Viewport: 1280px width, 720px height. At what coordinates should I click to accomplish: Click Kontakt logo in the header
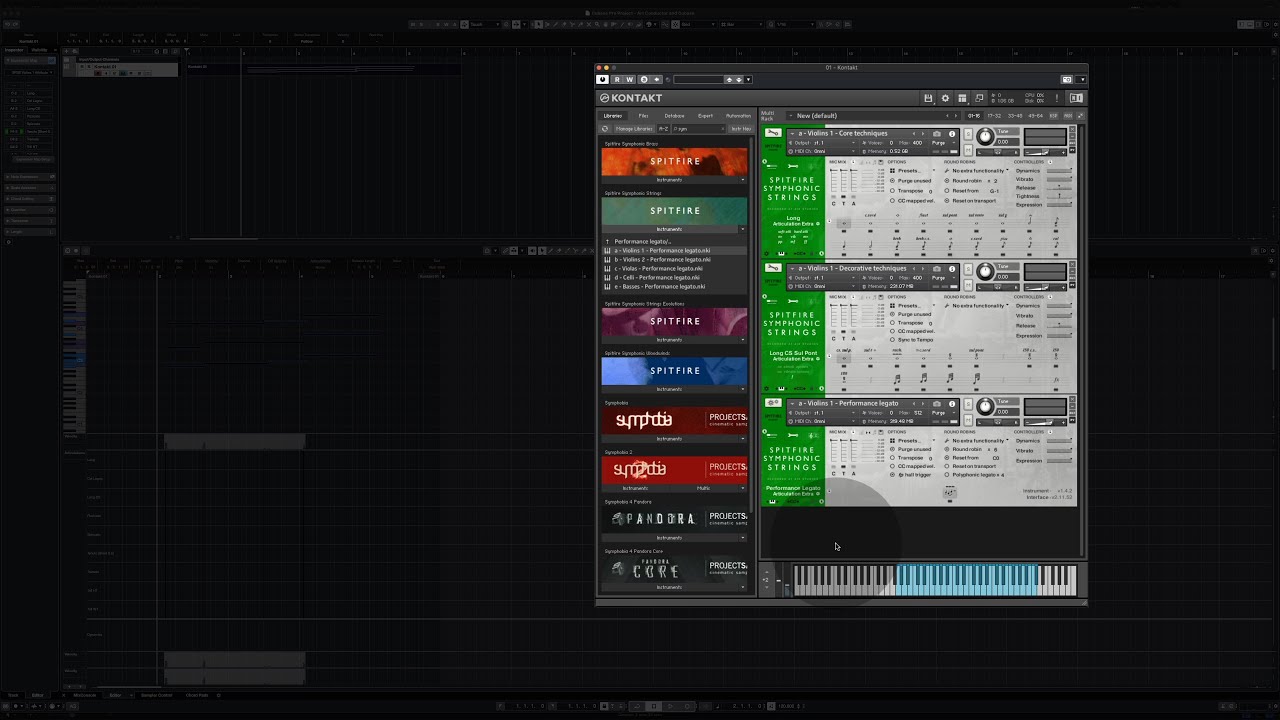coord(631,98)
